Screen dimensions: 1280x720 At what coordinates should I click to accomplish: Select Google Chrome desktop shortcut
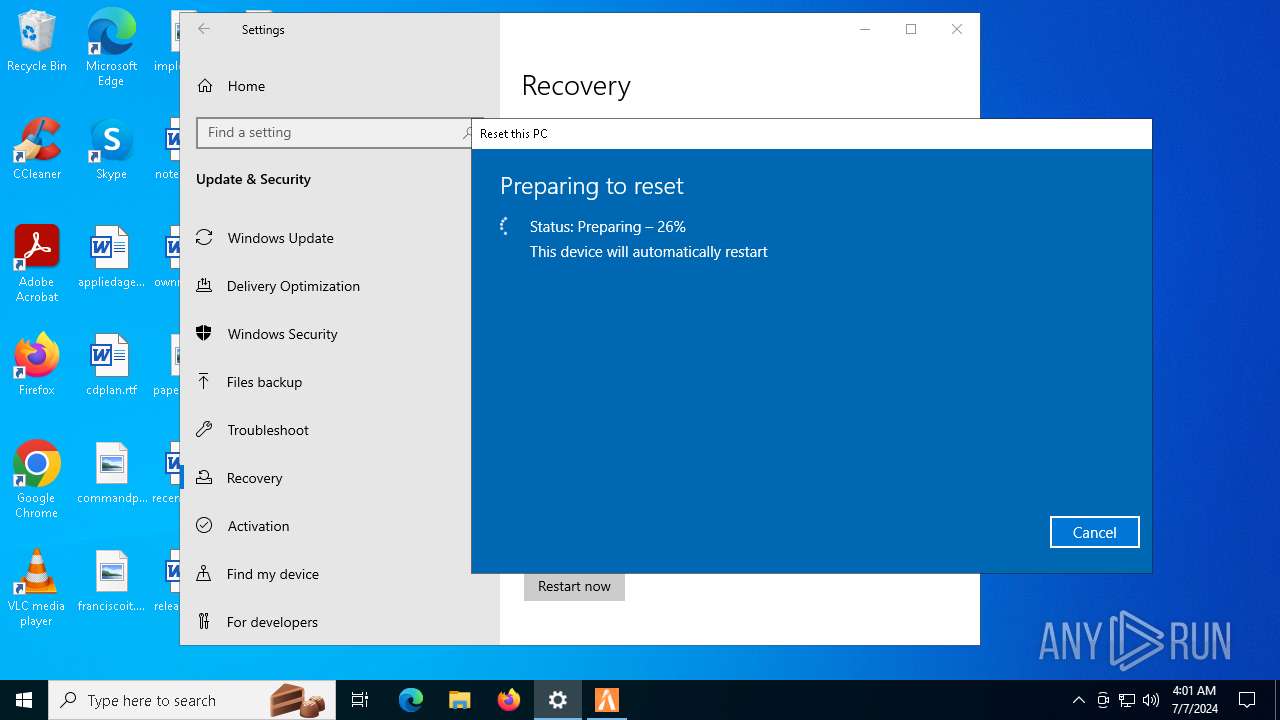click(x=37, y=480)
